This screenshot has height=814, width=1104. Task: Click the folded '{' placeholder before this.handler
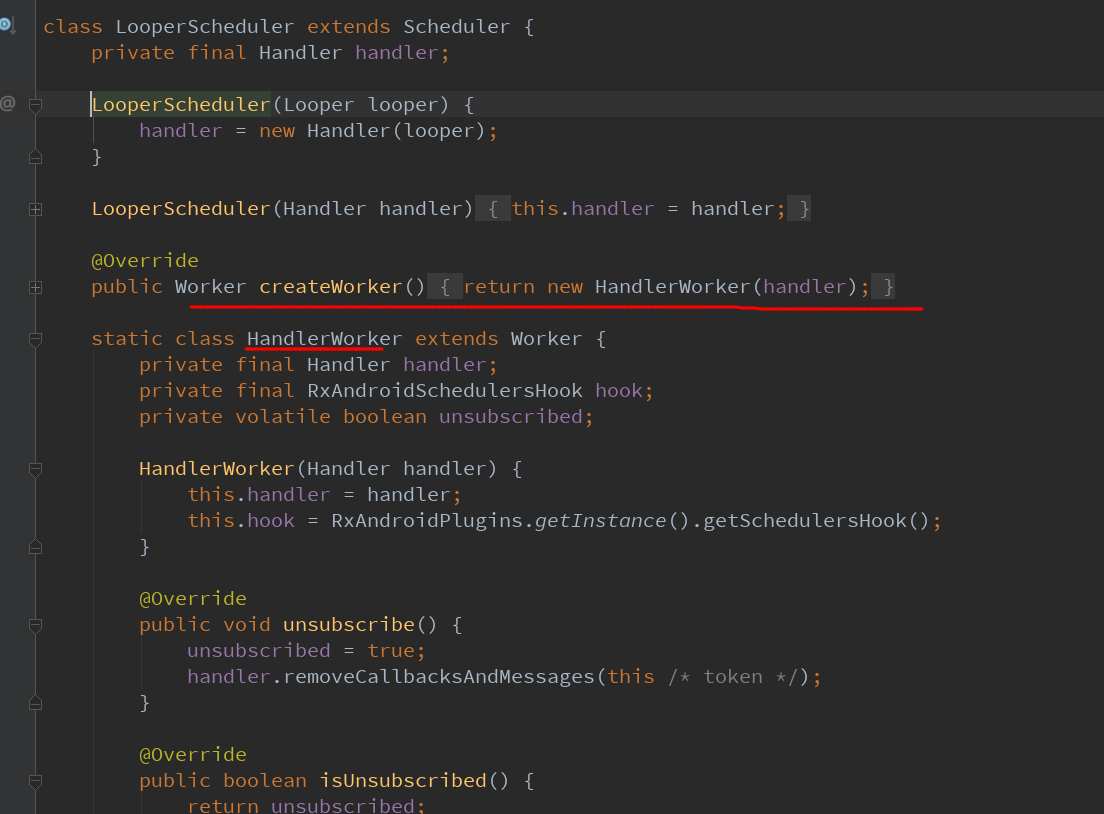(493, 208)
